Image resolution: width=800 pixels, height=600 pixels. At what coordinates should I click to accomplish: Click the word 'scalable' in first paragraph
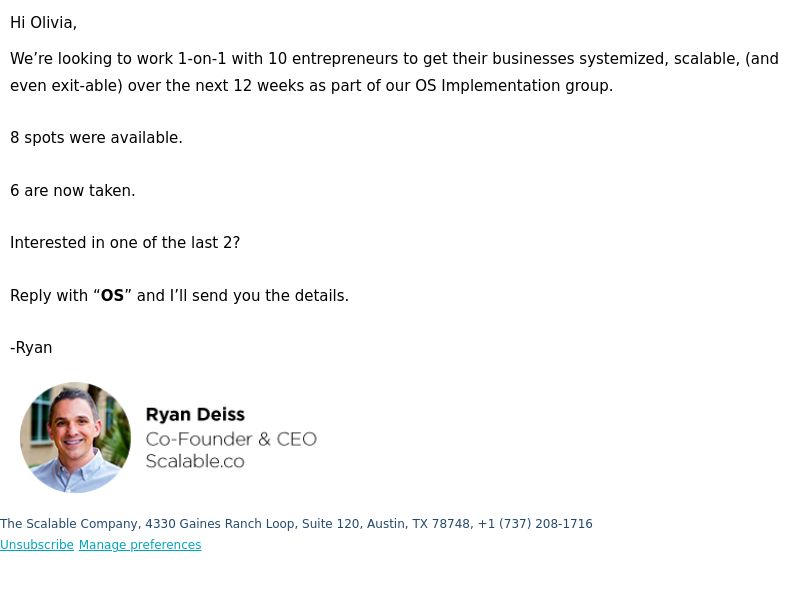707,59
